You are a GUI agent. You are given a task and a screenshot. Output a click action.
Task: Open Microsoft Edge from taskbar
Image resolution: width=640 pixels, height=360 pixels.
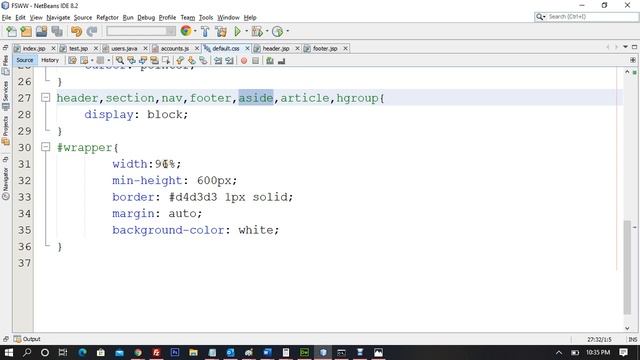[x=82, y=352]
